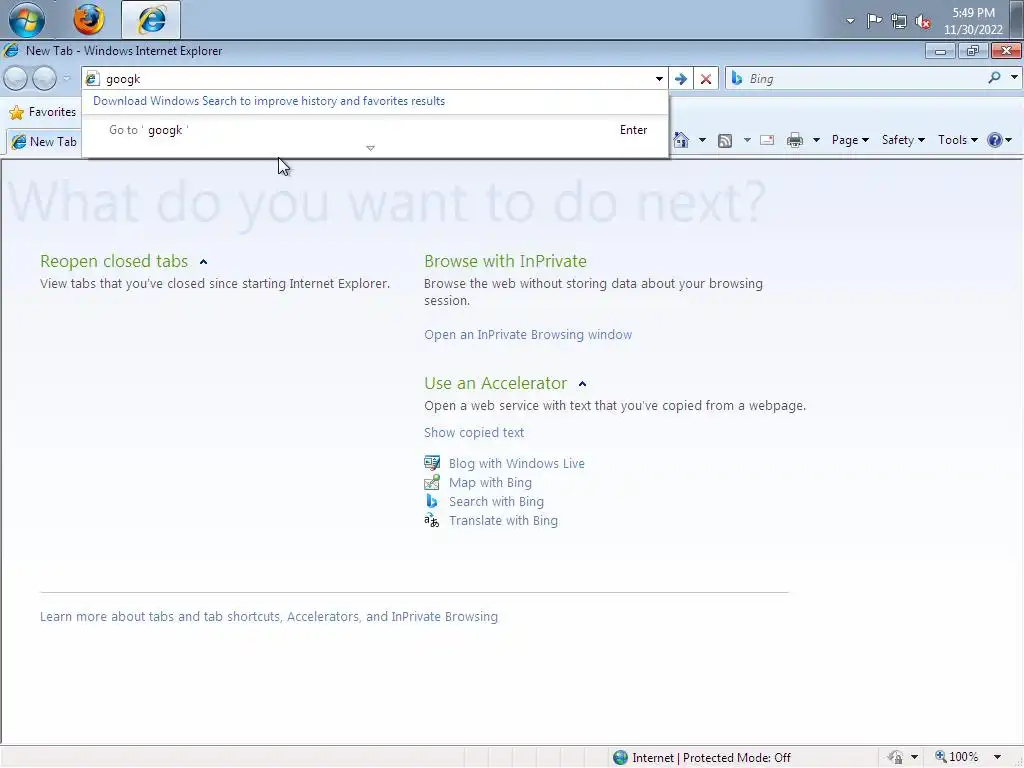The image size is (1024, 768).
Task: Open address bar autocomplete dropdown arrow
Action: (x=659, y=79)
